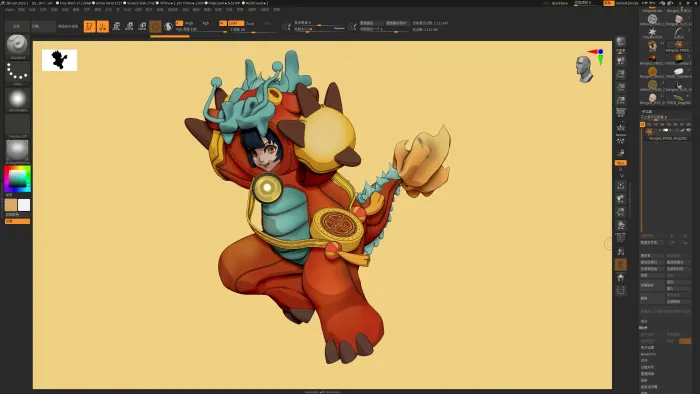Toggle the Mrgb channel button
Image resolution: width=700 pixels, height=394 pixels.
click(189, 23)
